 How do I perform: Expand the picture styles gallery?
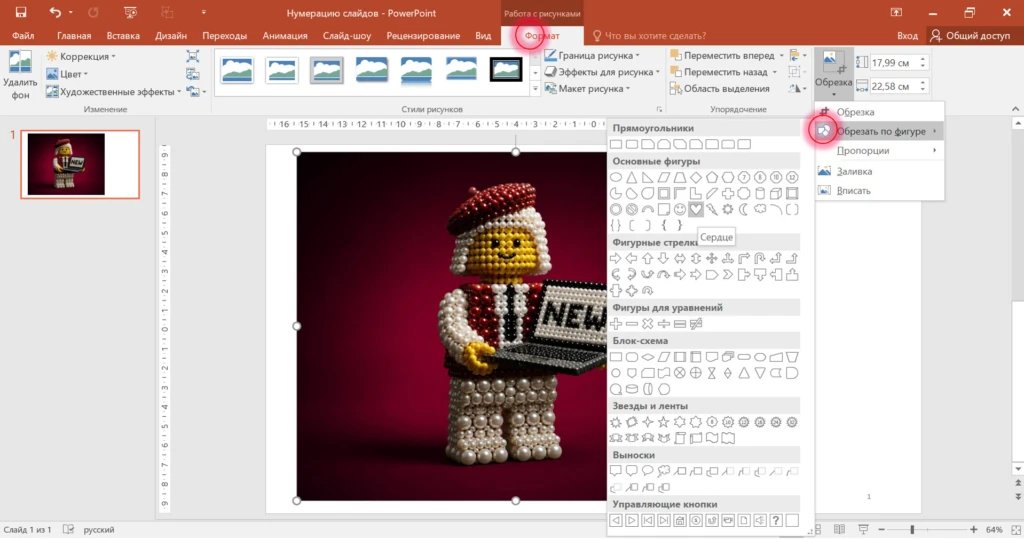[x=535, y=88]
